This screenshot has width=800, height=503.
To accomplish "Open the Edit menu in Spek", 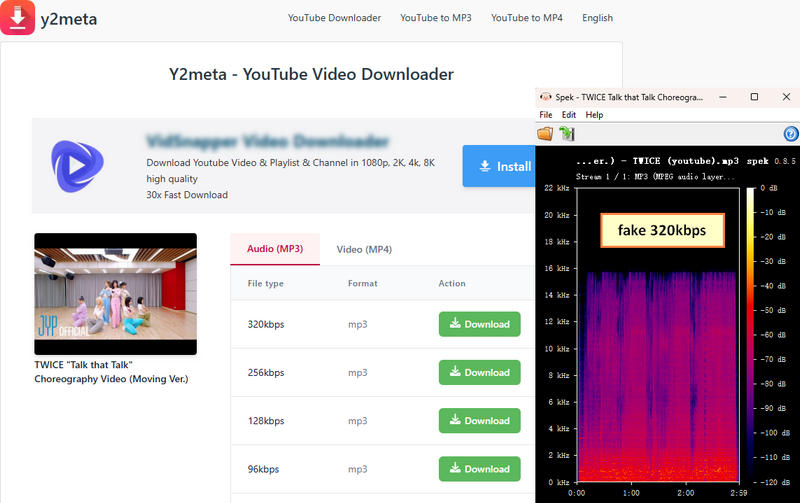I will [x=569, y=115].
